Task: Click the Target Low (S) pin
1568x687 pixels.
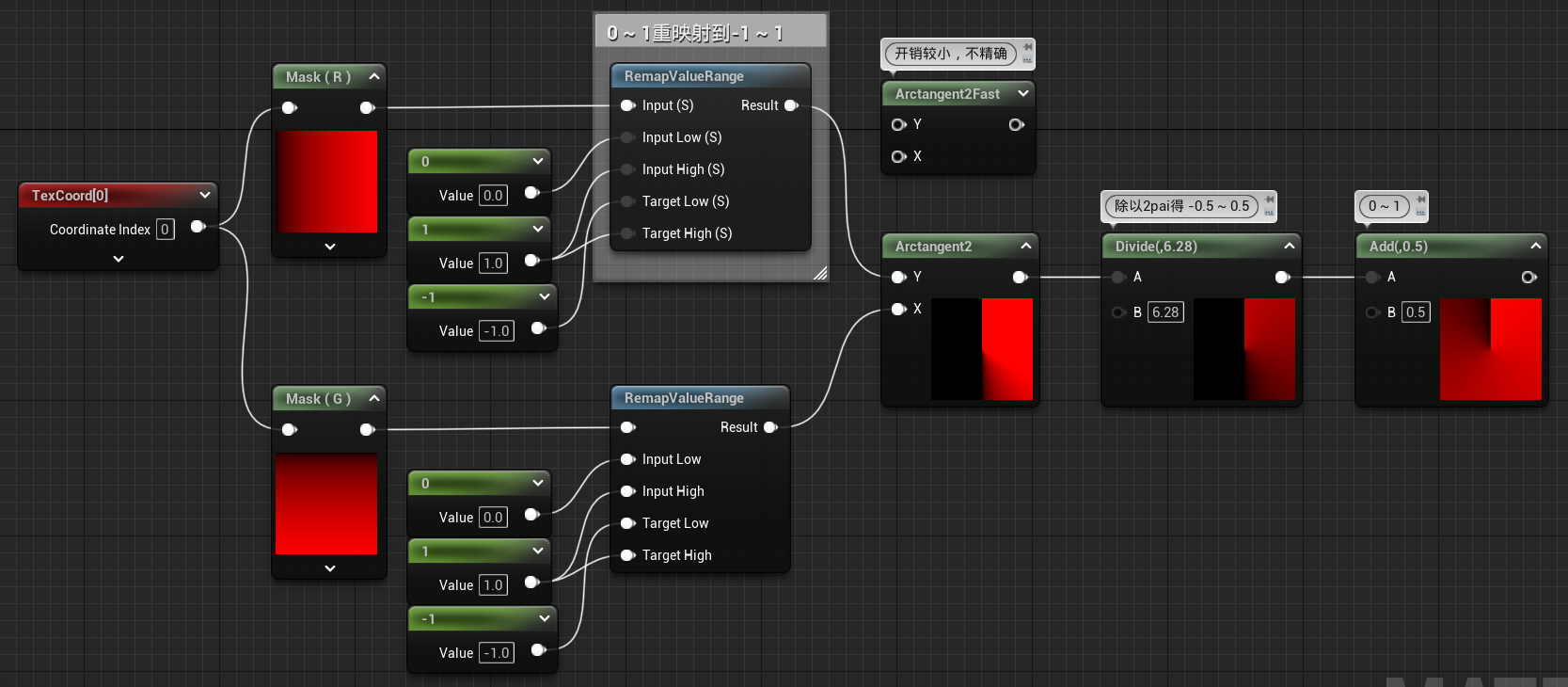Action: (628, 201)
